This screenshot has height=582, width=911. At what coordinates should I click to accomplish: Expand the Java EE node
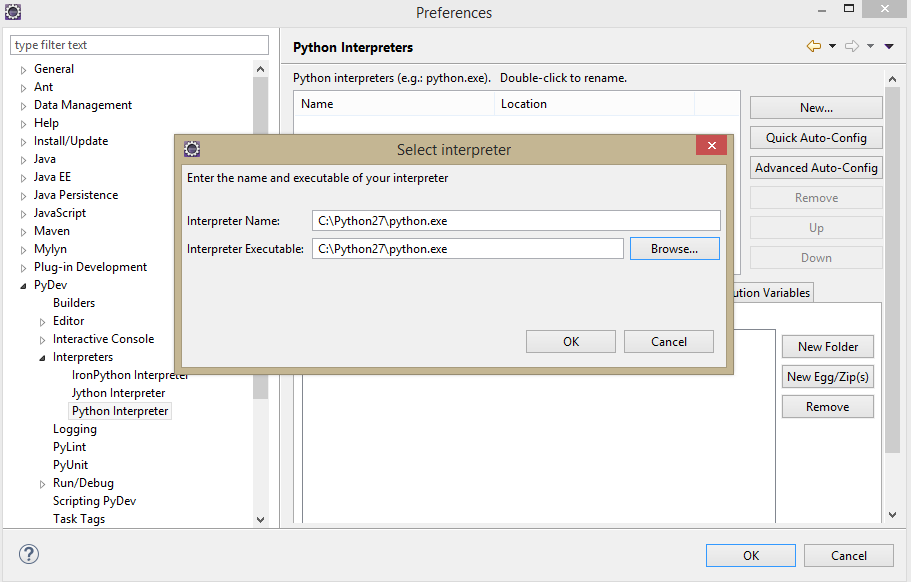click(23, 178)
